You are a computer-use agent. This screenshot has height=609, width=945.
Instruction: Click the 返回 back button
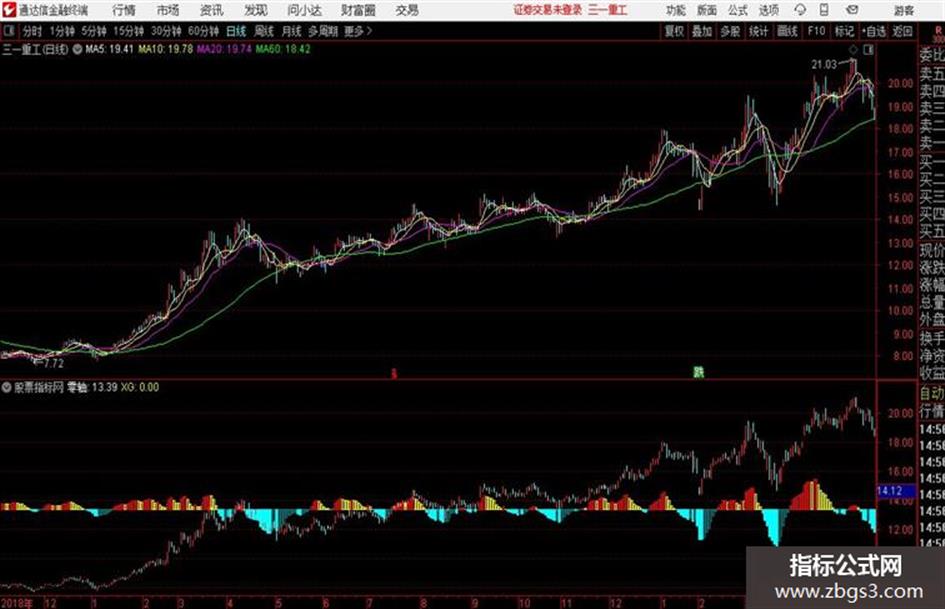tap(902, 31)
